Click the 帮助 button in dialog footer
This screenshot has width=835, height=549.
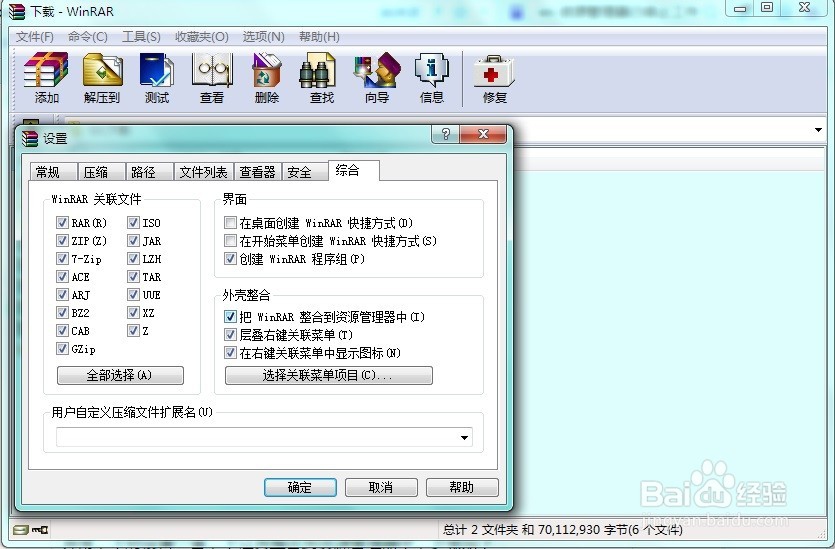coord(462,487)
